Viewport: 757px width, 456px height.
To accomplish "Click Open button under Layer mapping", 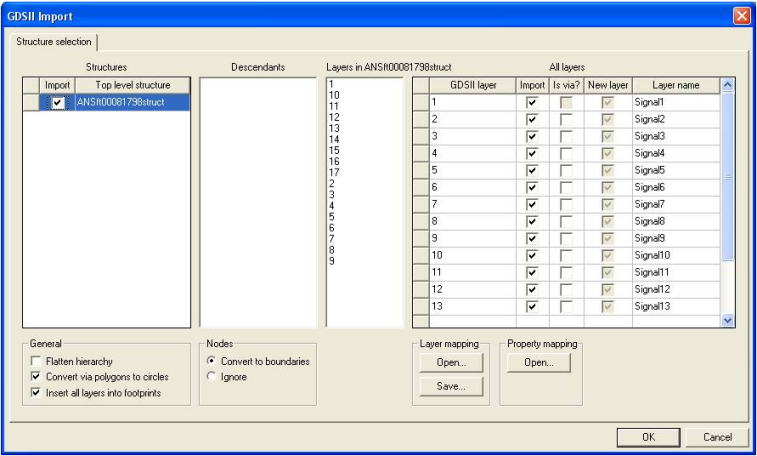I will click(452, 363).
